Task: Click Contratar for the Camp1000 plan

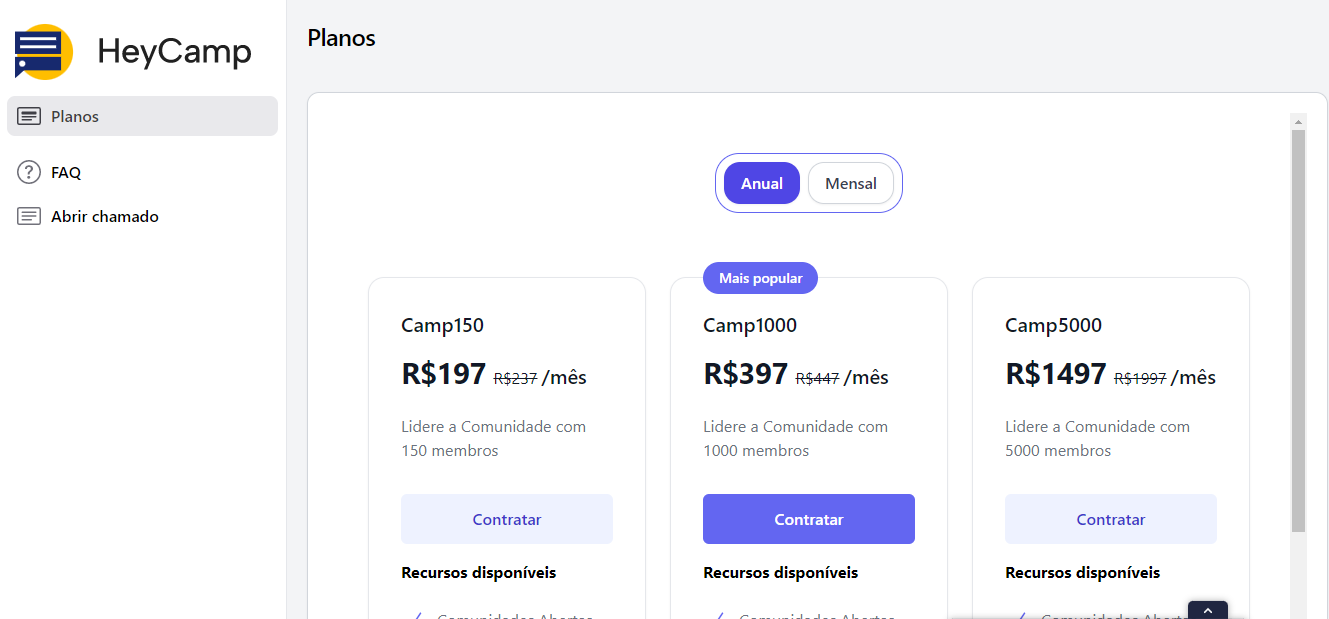Action: point(808,520)
